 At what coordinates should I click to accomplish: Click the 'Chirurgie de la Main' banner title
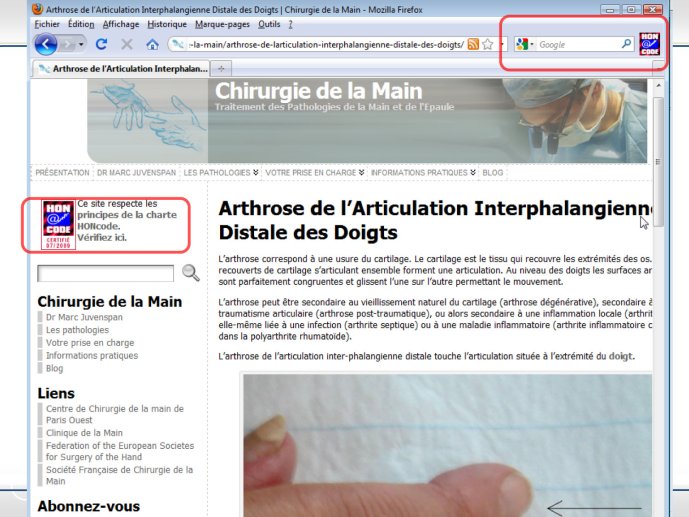click(319, 91)
